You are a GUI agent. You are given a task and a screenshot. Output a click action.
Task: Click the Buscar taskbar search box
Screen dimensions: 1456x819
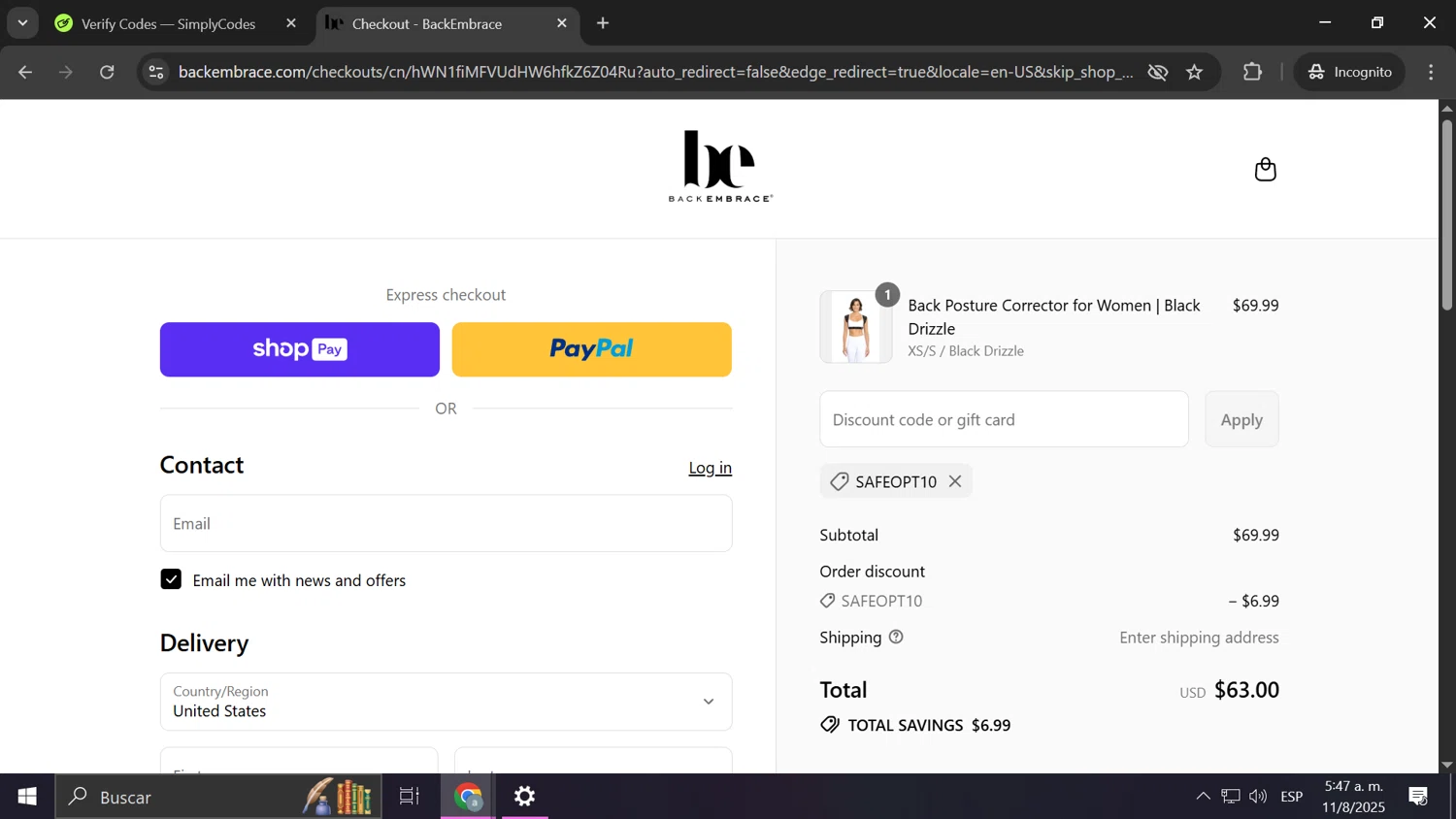pyautogui.click(x=218, y=797)
